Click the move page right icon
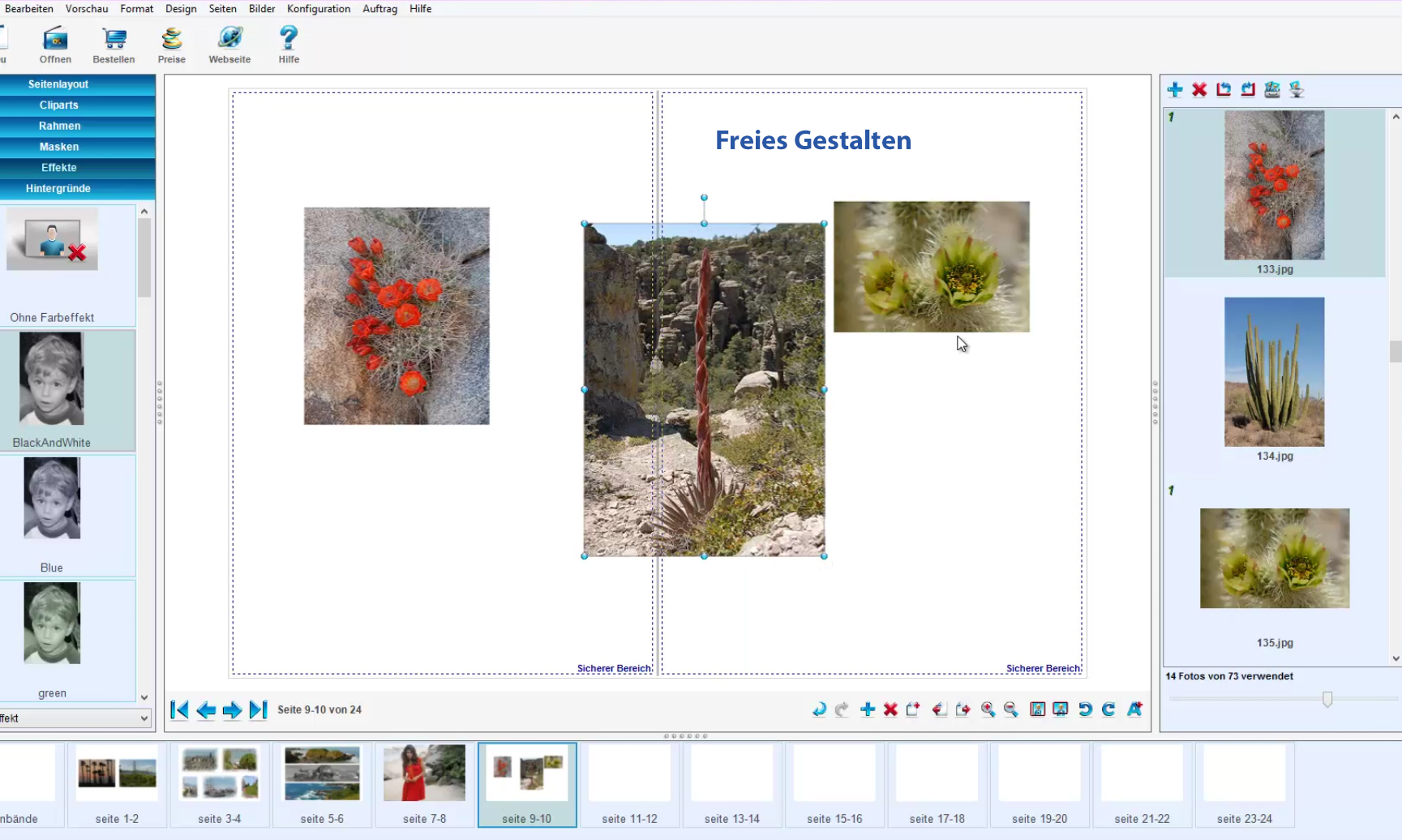 point(963,709)
